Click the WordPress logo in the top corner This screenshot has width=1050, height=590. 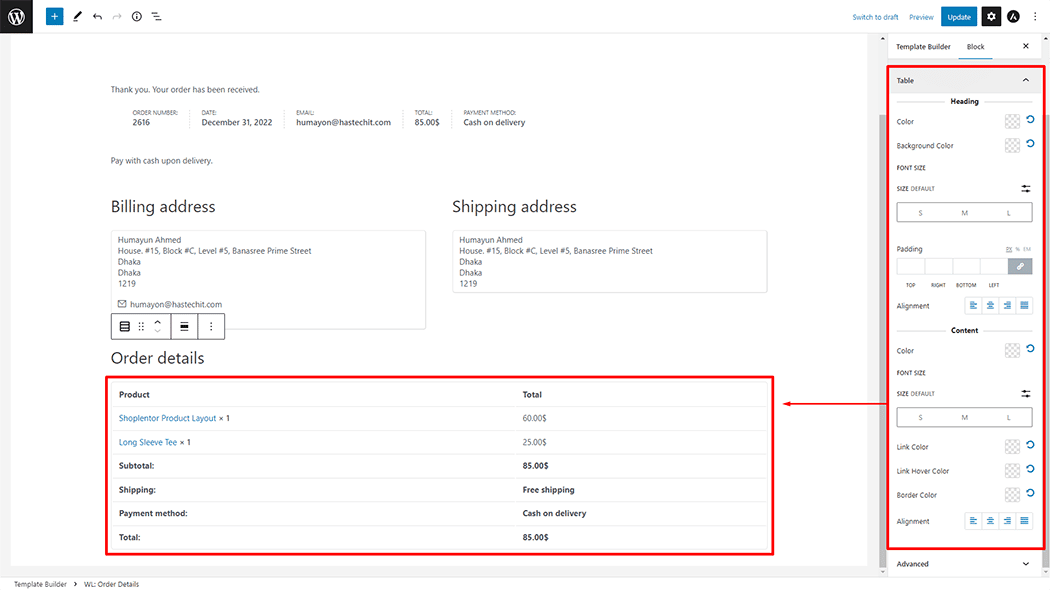pos(16,16)
